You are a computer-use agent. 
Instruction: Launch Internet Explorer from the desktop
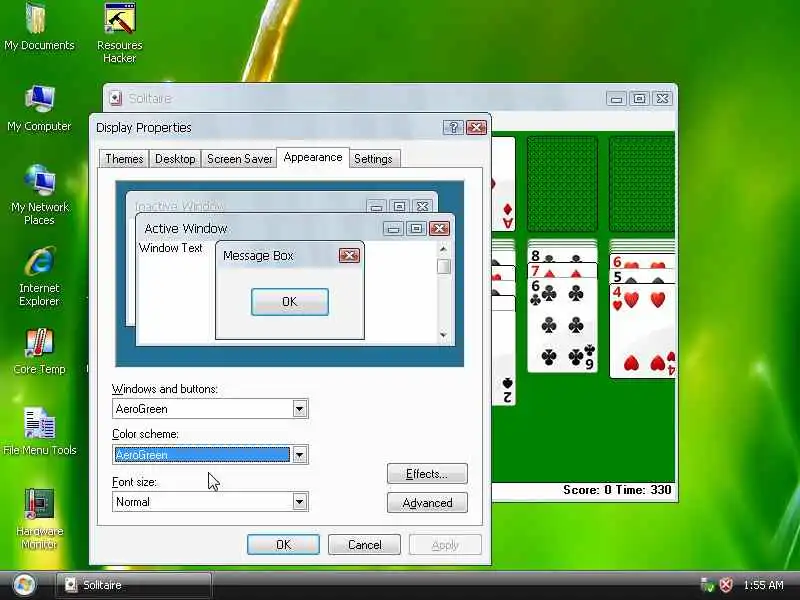point(39,277)
